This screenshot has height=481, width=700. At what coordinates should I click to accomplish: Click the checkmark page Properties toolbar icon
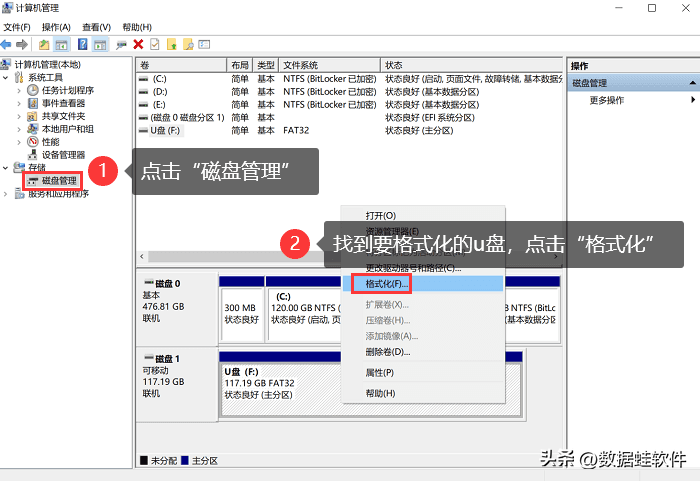[154, 45]
